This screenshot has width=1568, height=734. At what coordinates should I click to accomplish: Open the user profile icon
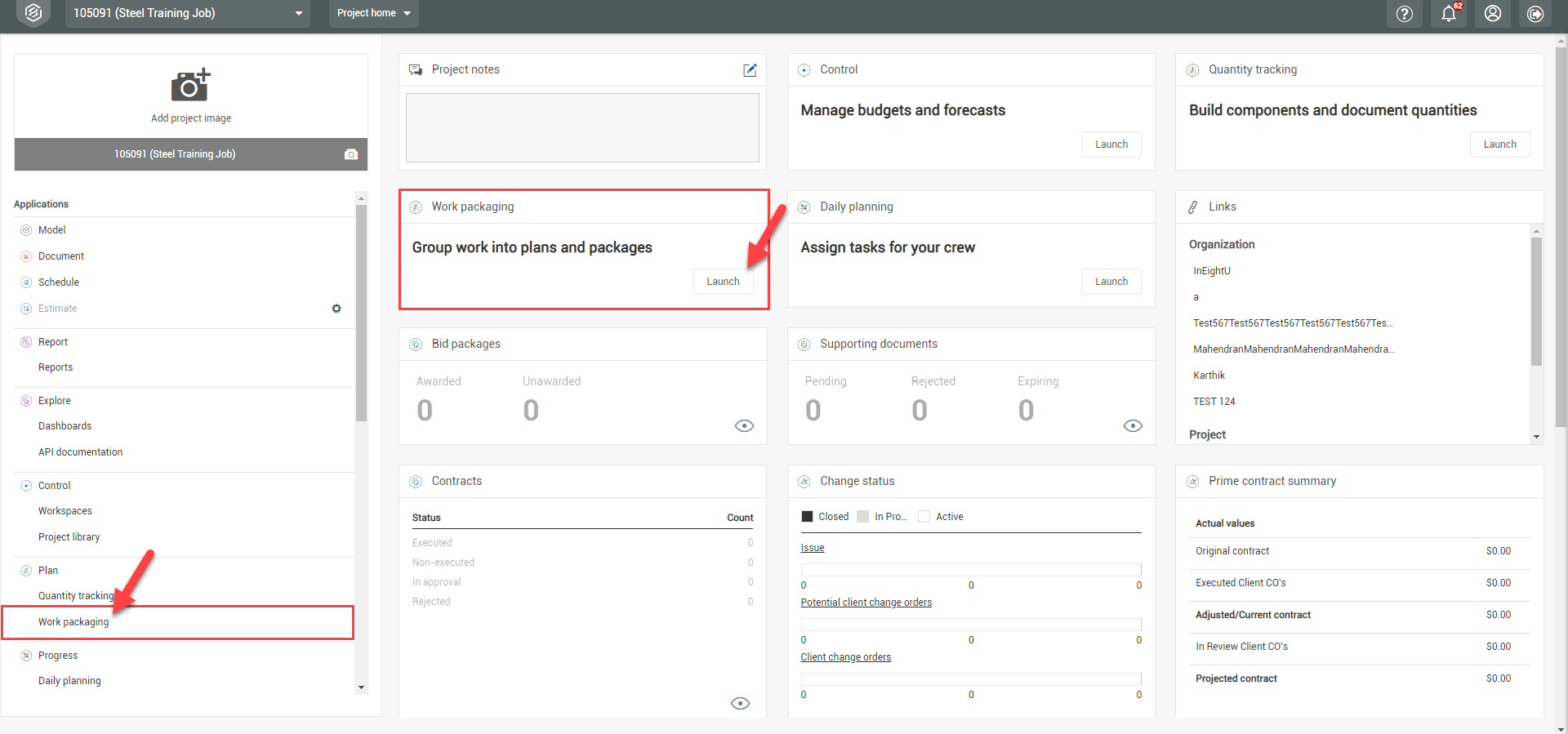click(x=1492, y=14)
